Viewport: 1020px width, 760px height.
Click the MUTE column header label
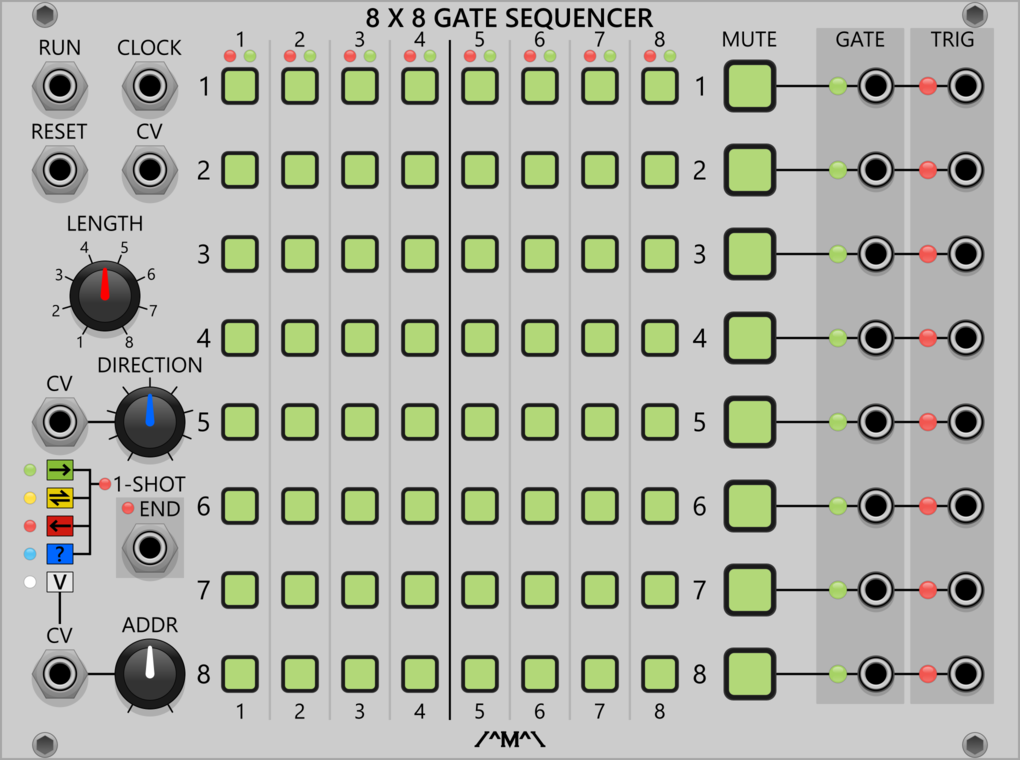pyautogui.click(x=749, y=40)
